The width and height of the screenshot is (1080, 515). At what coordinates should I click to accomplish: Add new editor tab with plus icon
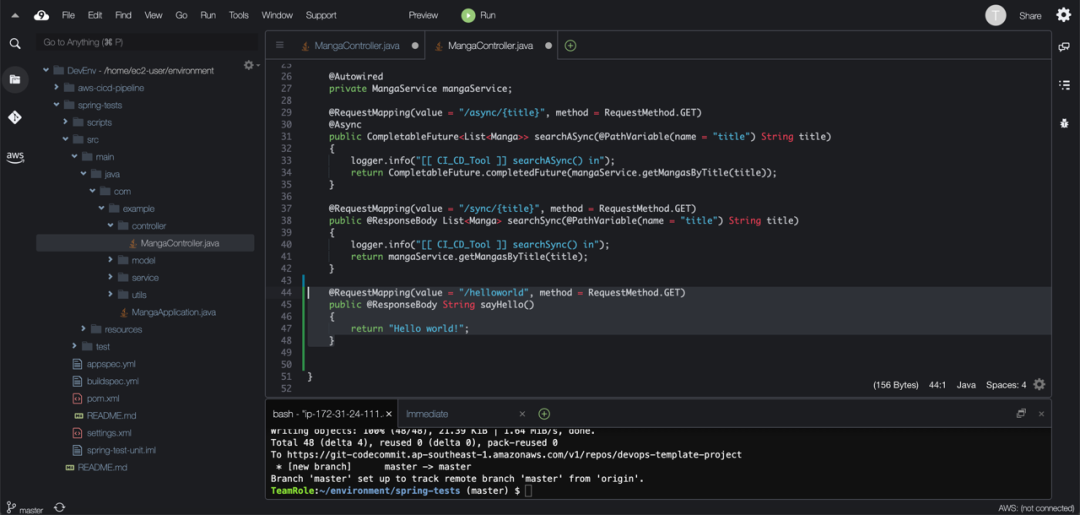(570, 45)
